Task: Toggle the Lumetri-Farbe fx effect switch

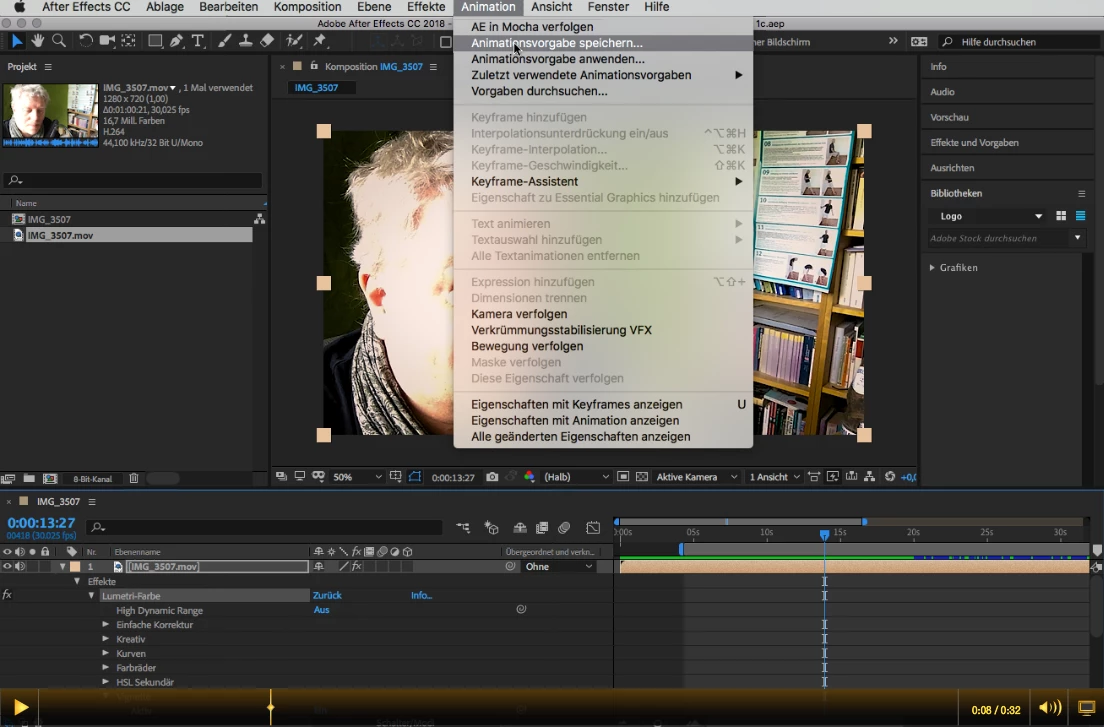Action: (7, 595)
